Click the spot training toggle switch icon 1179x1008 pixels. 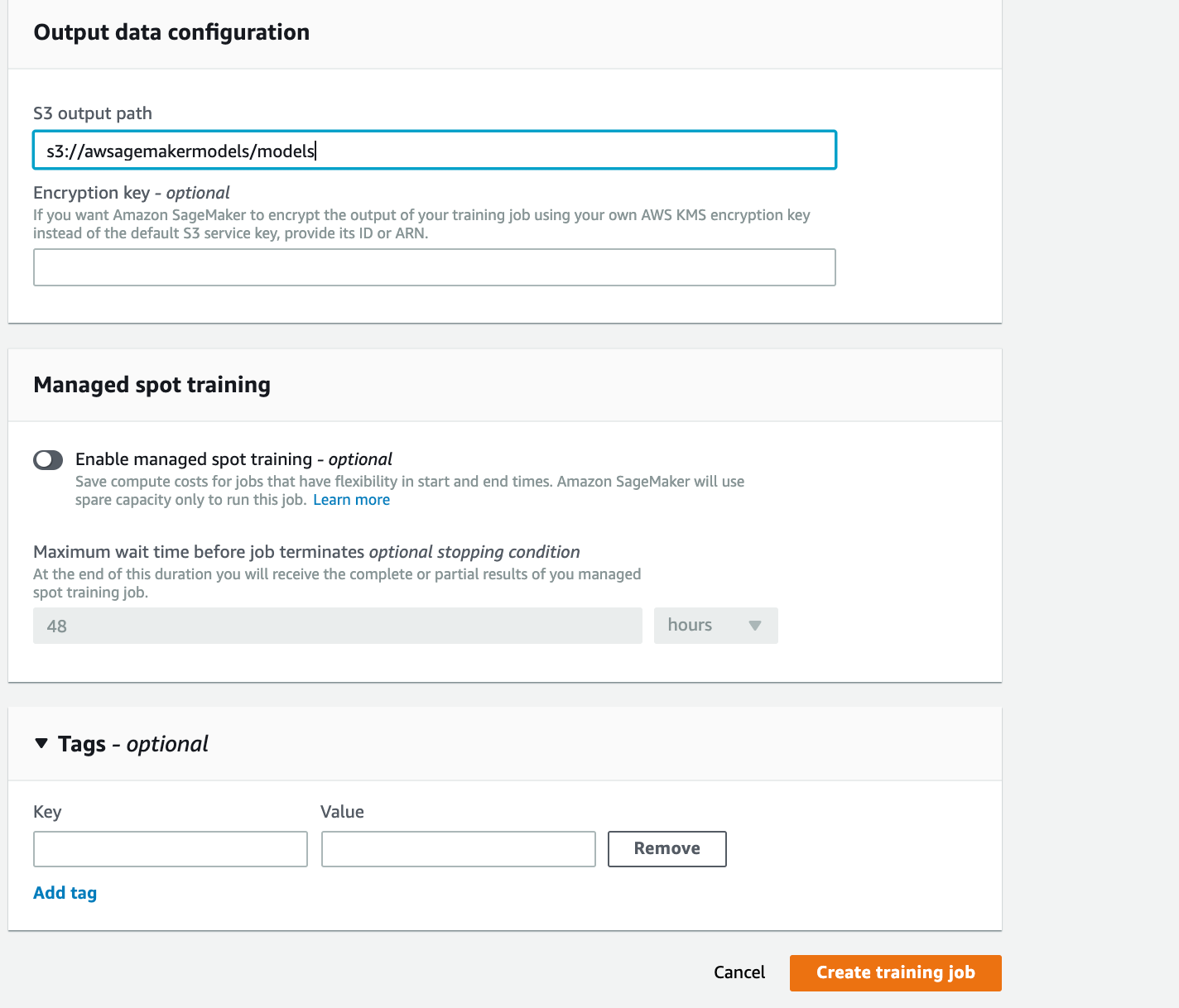point(48,459)
